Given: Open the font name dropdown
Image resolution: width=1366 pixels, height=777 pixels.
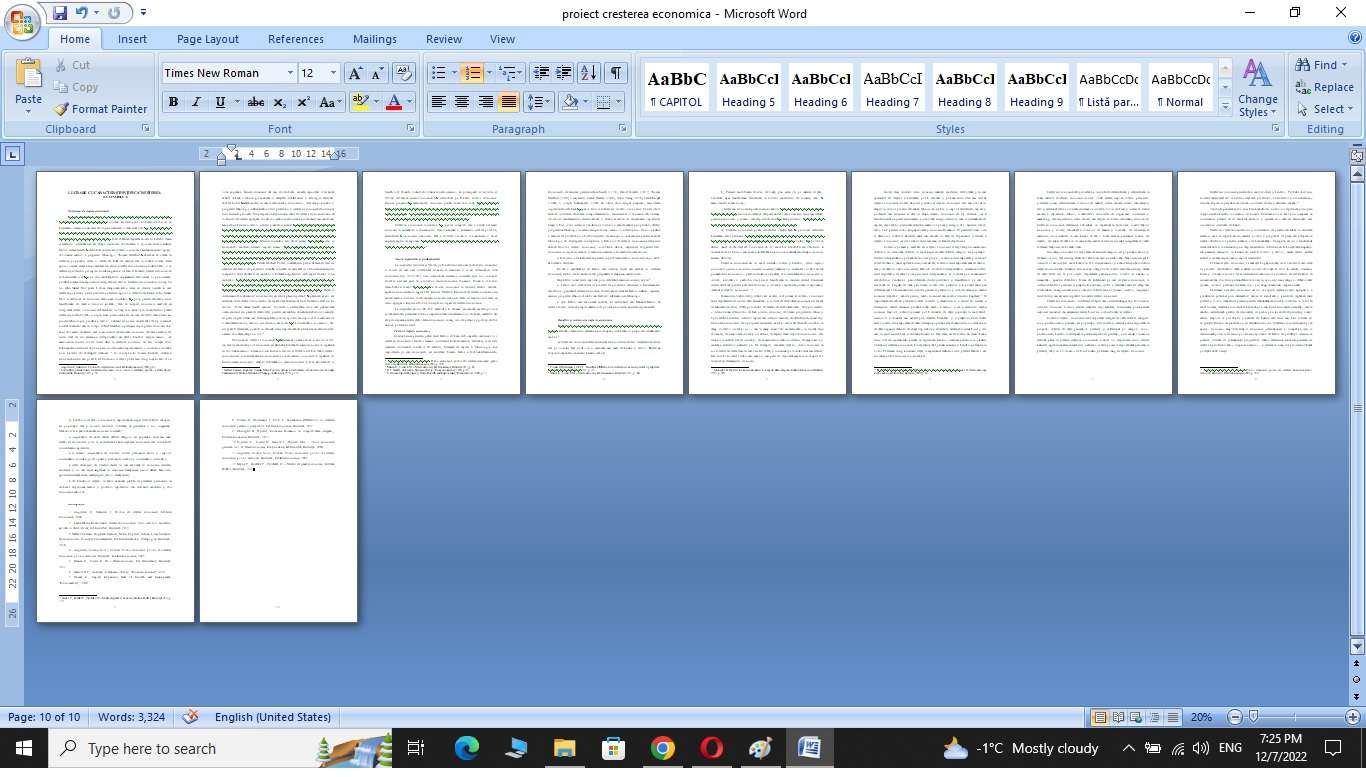Looking at the screenshot, I should (x=290, y=73).
